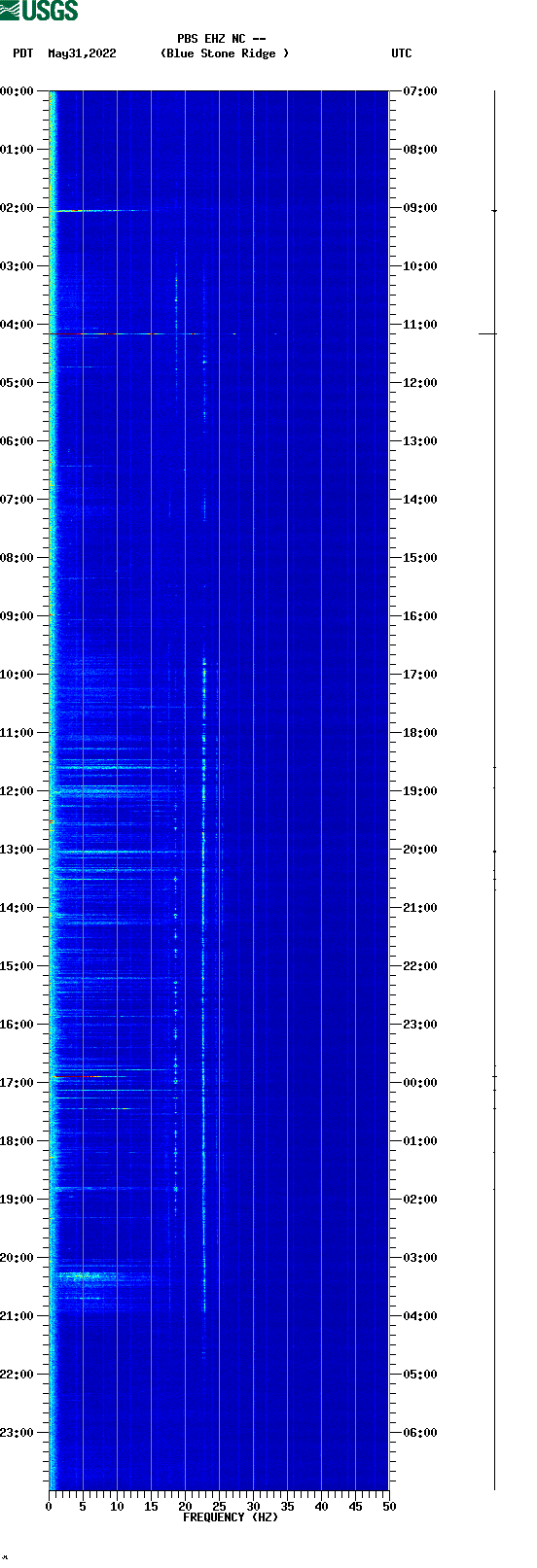Click the 02:00 UTC time label
Viewport: 537px width, 1568px height.
[x=420, y=1200]
